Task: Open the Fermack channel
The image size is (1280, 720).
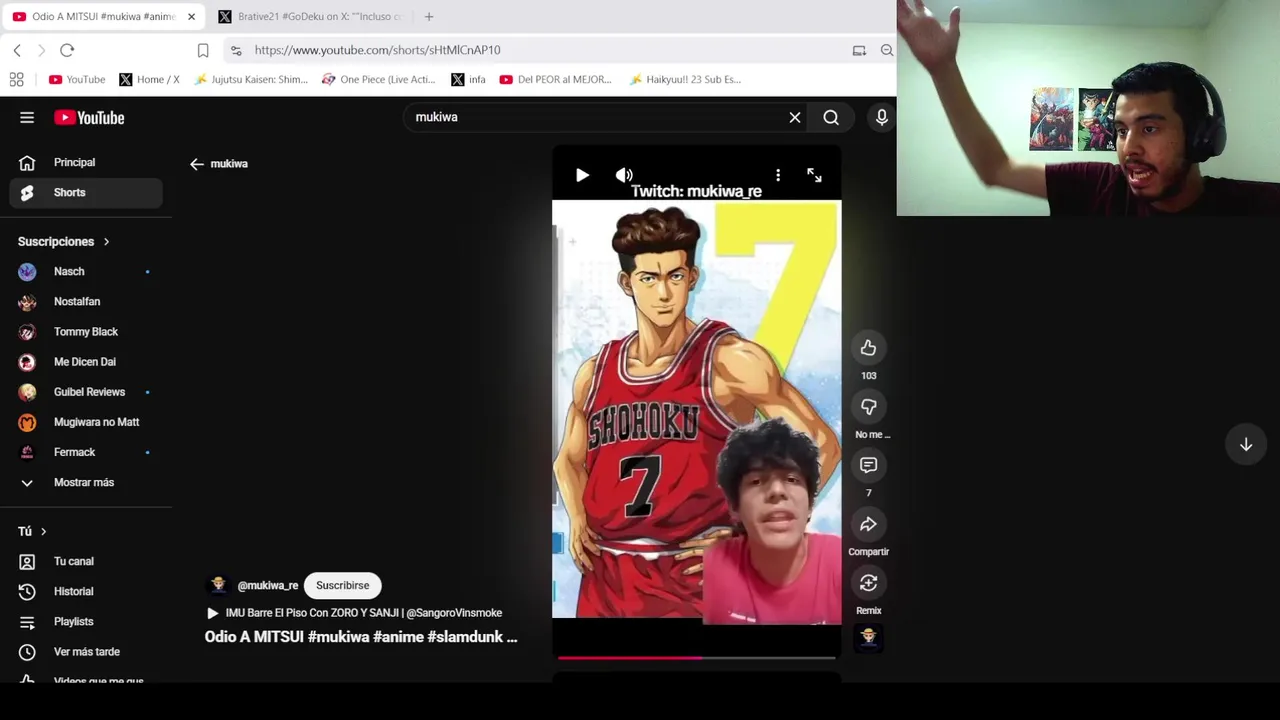Action: point(86,452)
